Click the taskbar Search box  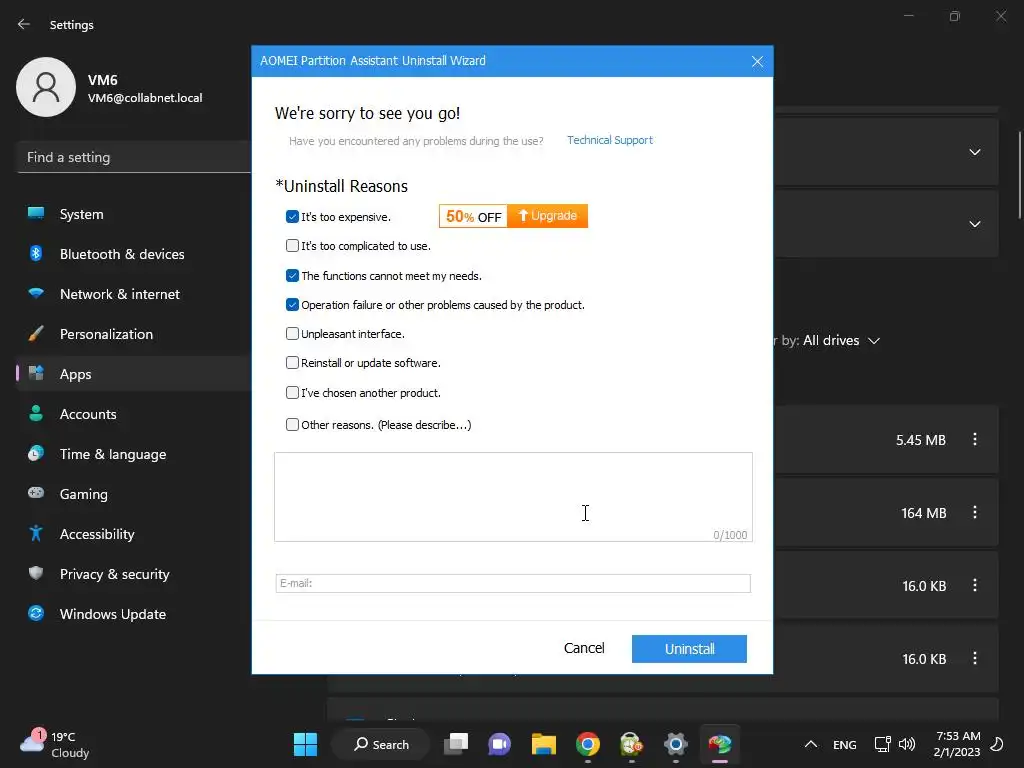381,744
